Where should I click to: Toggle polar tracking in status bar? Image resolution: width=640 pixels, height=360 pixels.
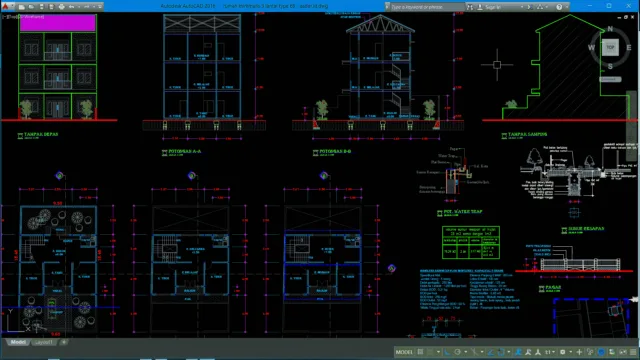458,352
